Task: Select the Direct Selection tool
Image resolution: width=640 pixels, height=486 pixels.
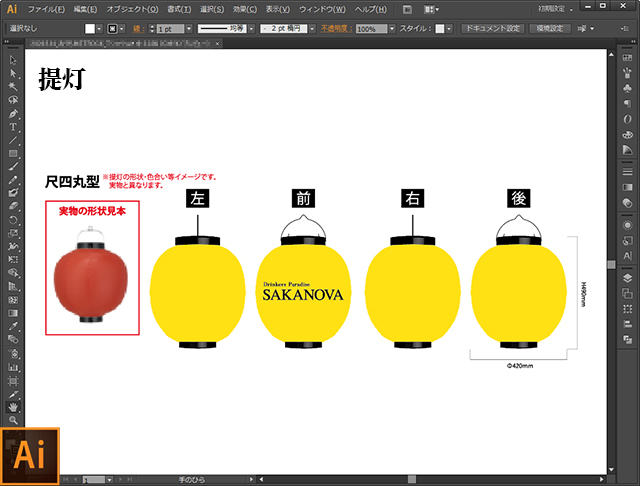Action: coord(13,73)
